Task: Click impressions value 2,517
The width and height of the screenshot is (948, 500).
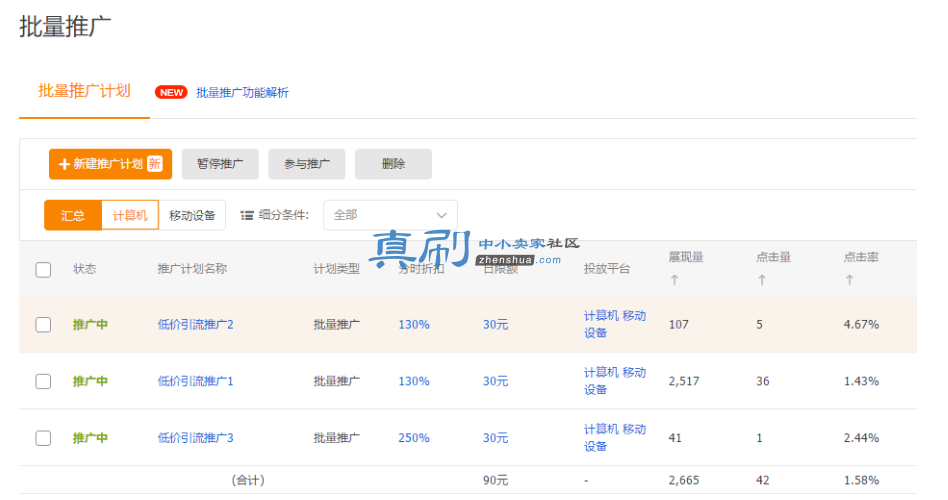Action: 684,381
